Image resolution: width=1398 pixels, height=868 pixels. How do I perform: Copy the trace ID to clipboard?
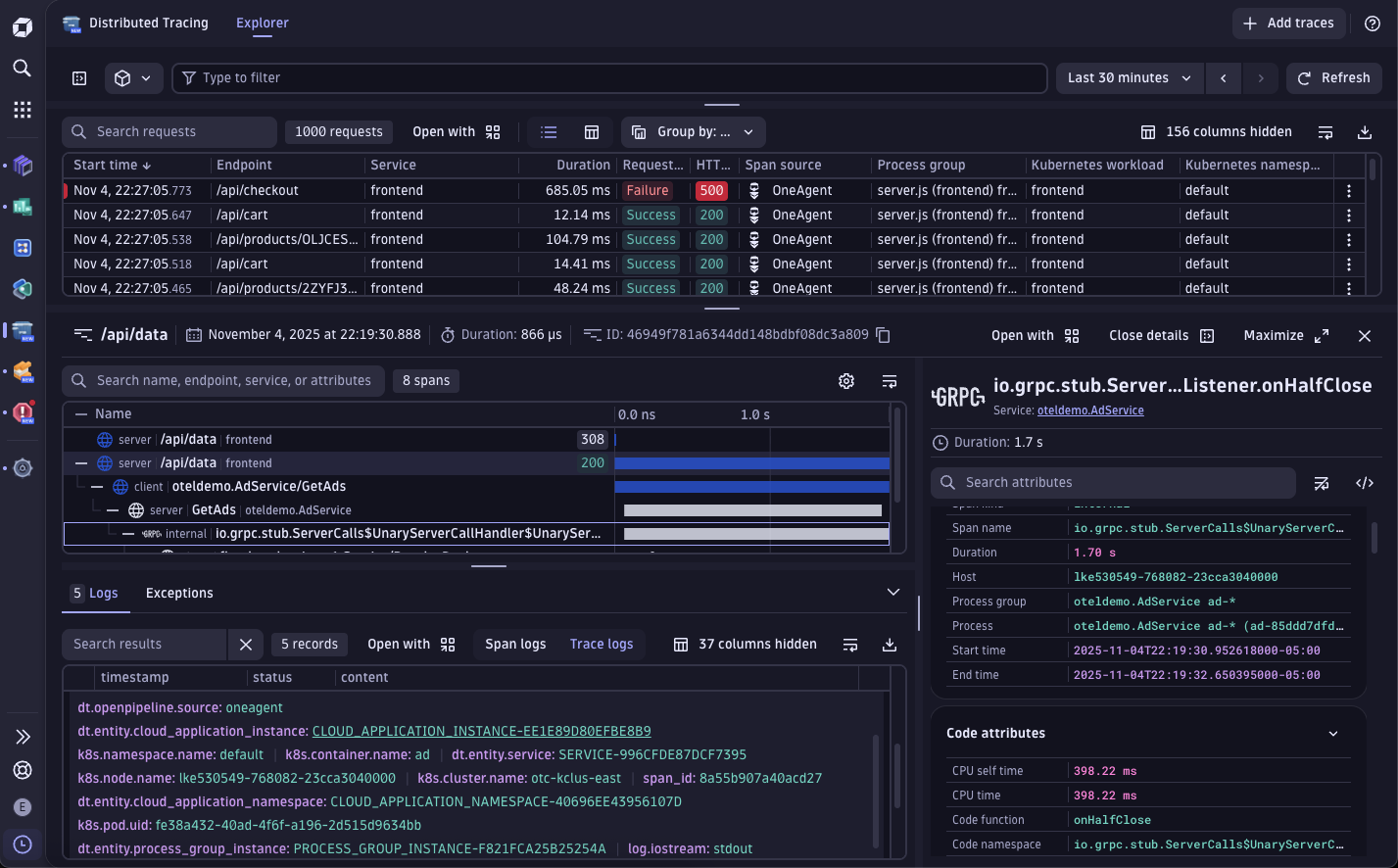click(x=883, y=335)
